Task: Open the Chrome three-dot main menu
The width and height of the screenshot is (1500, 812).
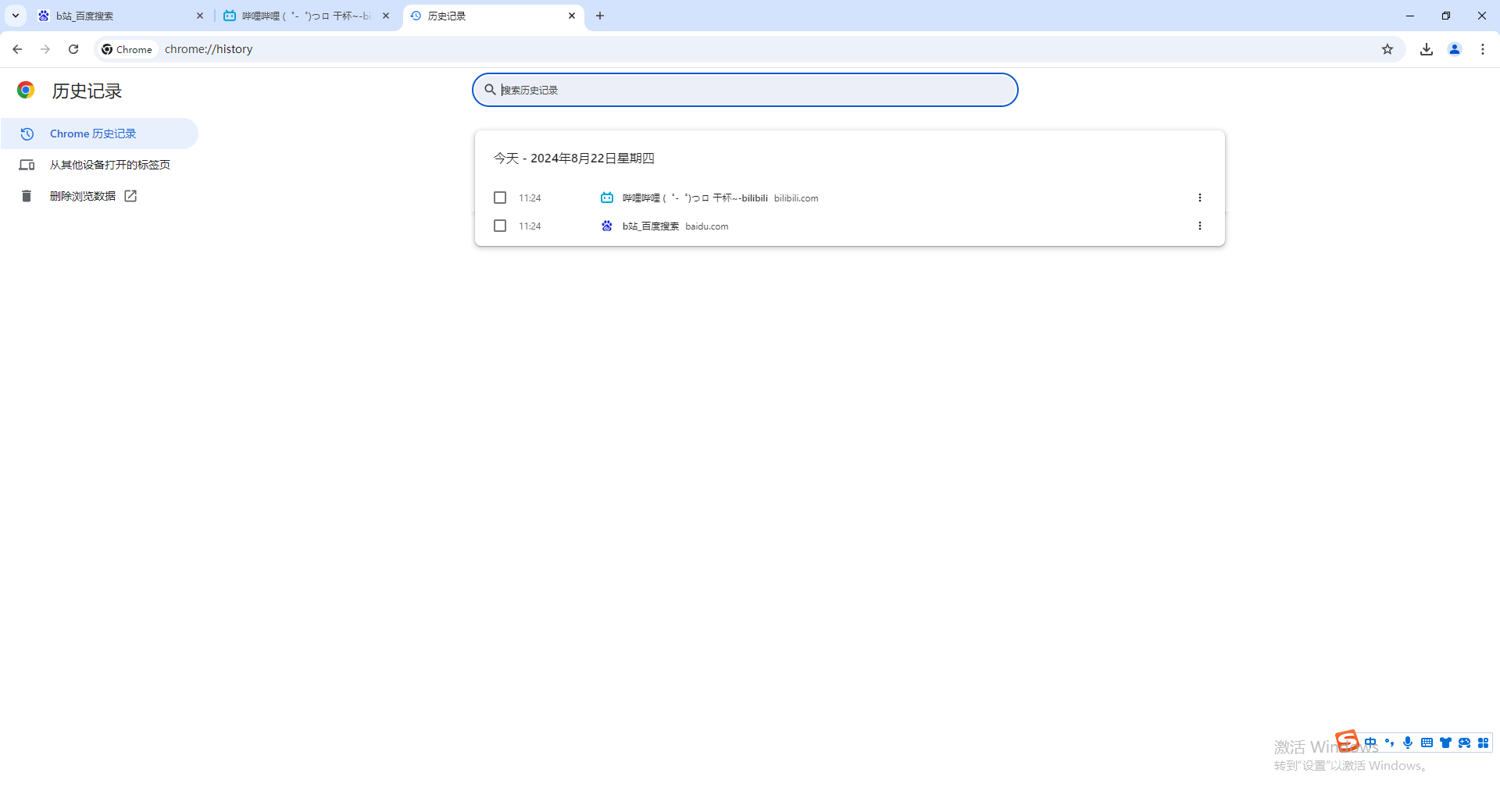Action: (1483, 49)
